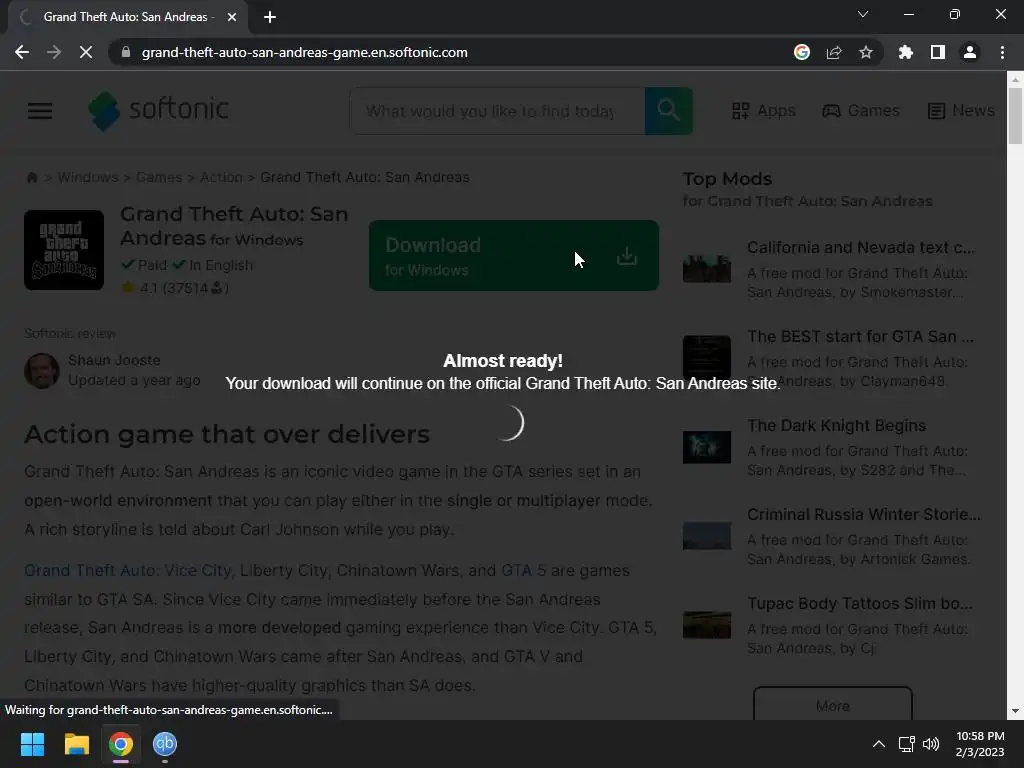Screen dimensions: 1024x768
Task: Open the Extensions puzzle icon
Action: (906, 52)
